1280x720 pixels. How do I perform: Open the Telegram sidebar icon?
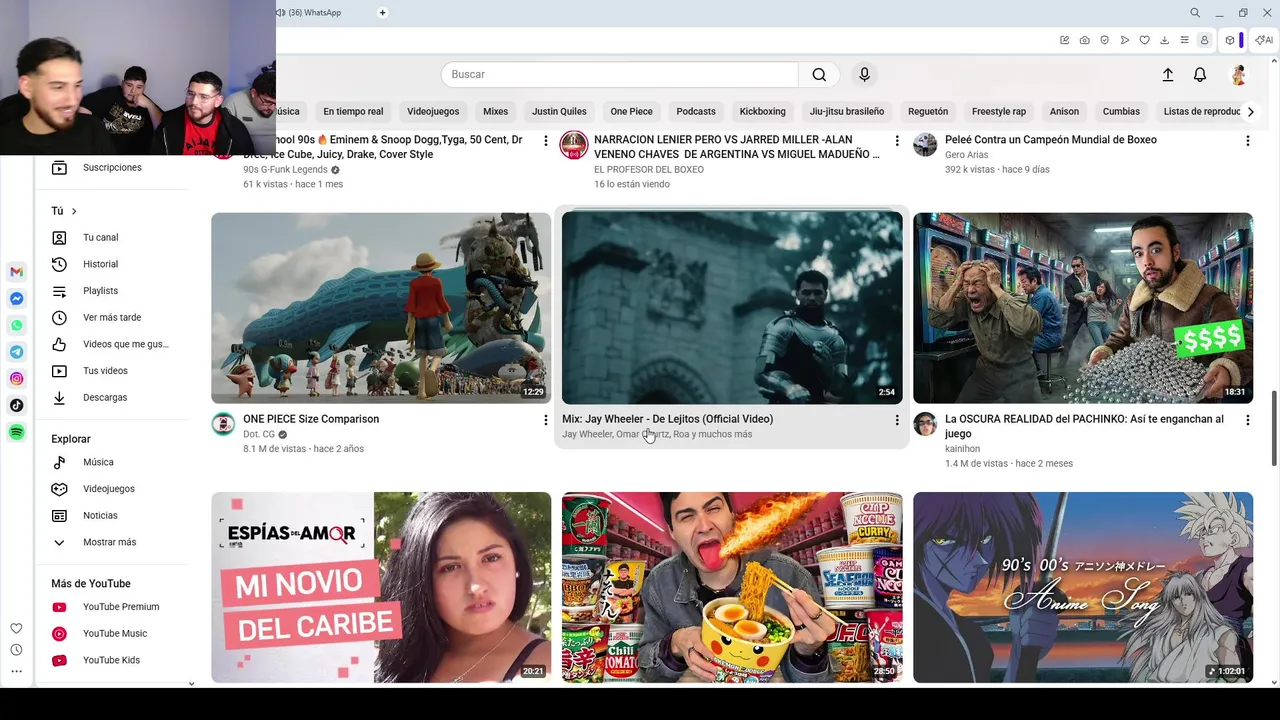(x=16, y=352)
